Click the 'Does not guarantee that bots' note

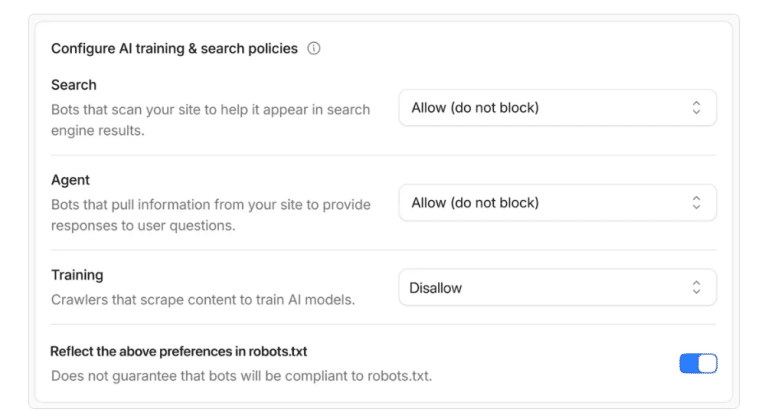pyautogui.click(x=241, y=376)
